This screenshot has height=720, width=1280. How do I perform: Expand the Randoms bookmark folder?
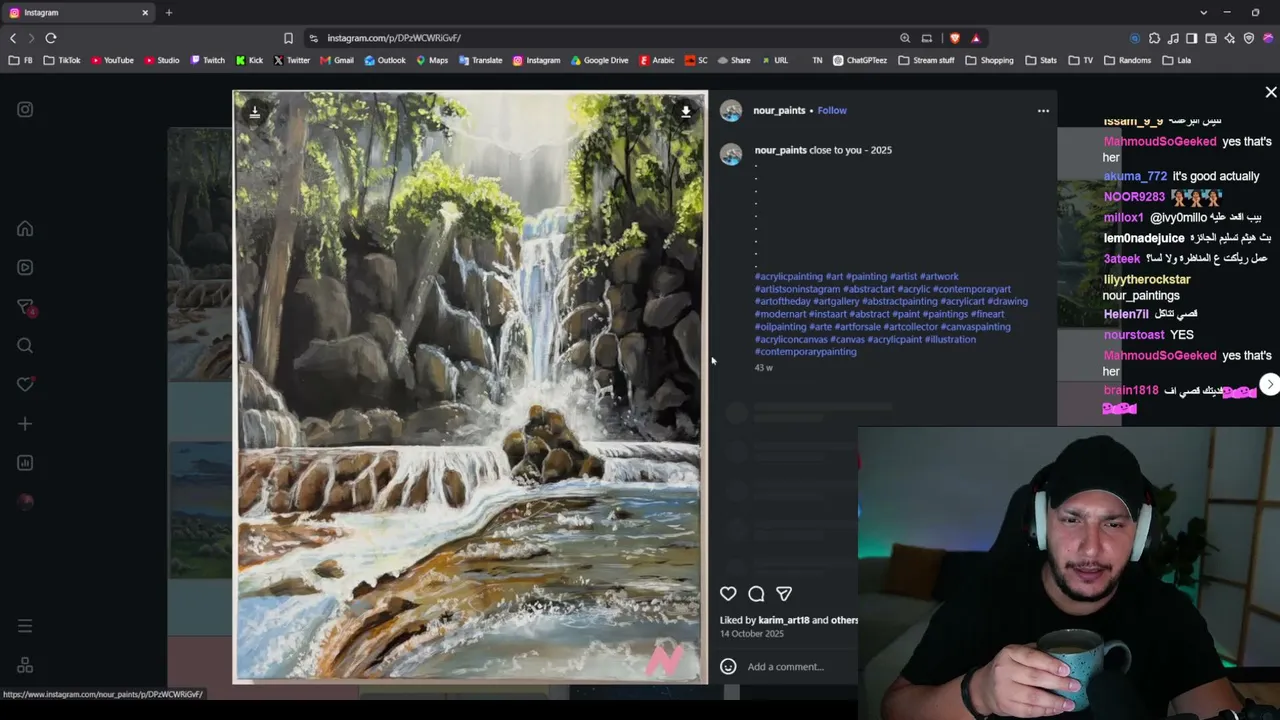pos(1127,60)
